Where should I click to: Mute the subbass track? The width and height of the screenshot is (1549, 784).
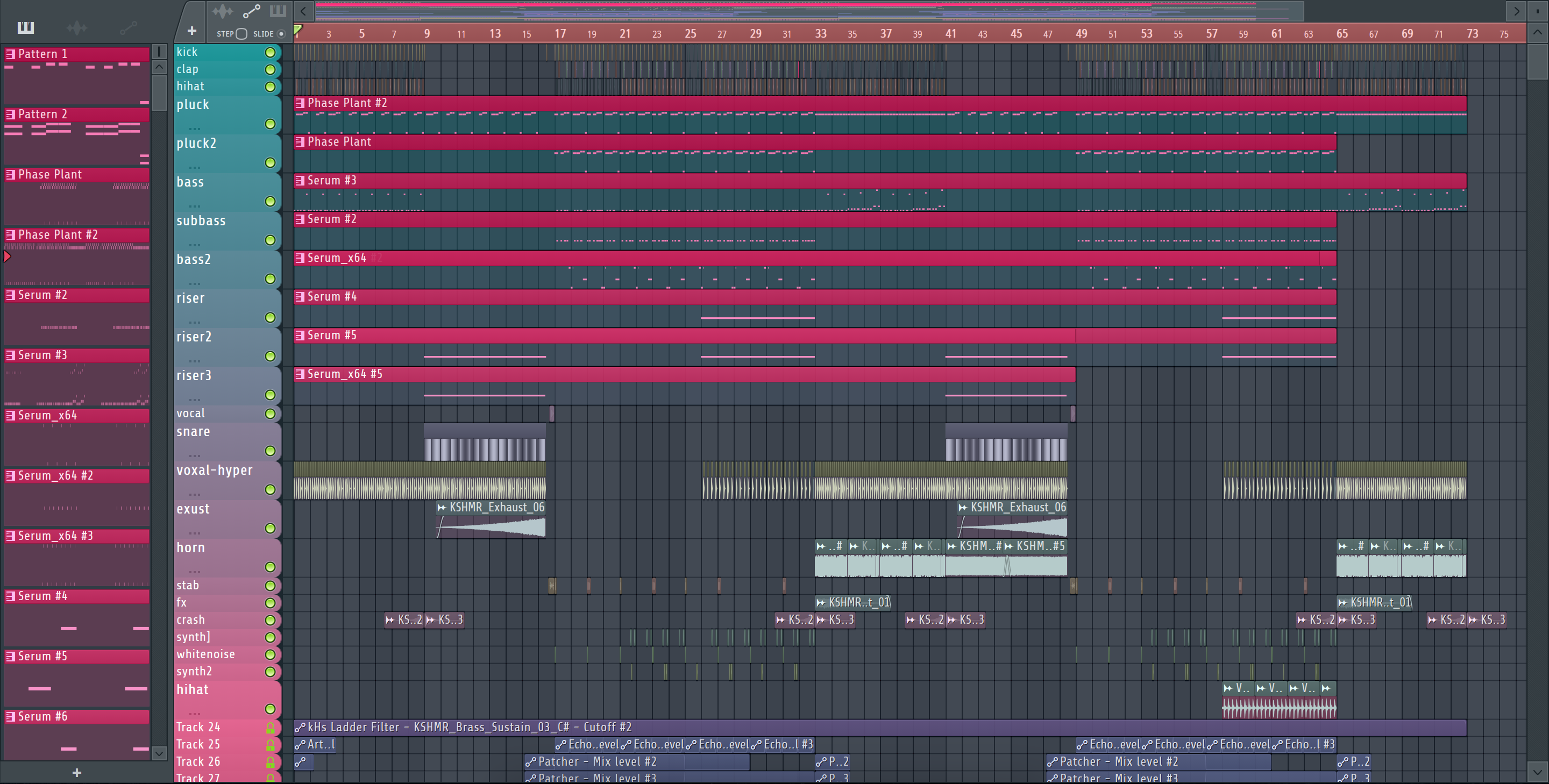(x=270, y=240)
